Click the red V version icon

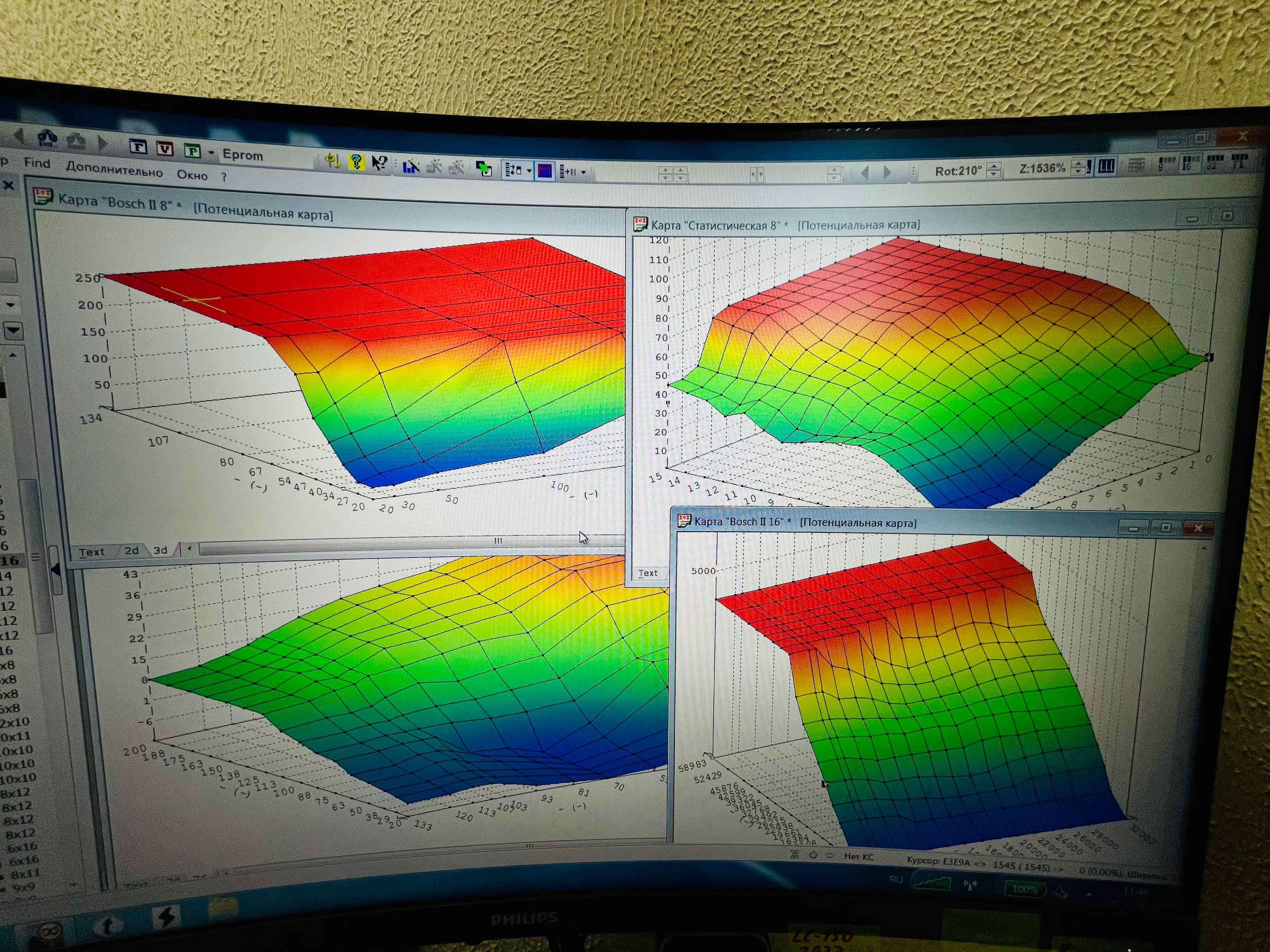165,149
